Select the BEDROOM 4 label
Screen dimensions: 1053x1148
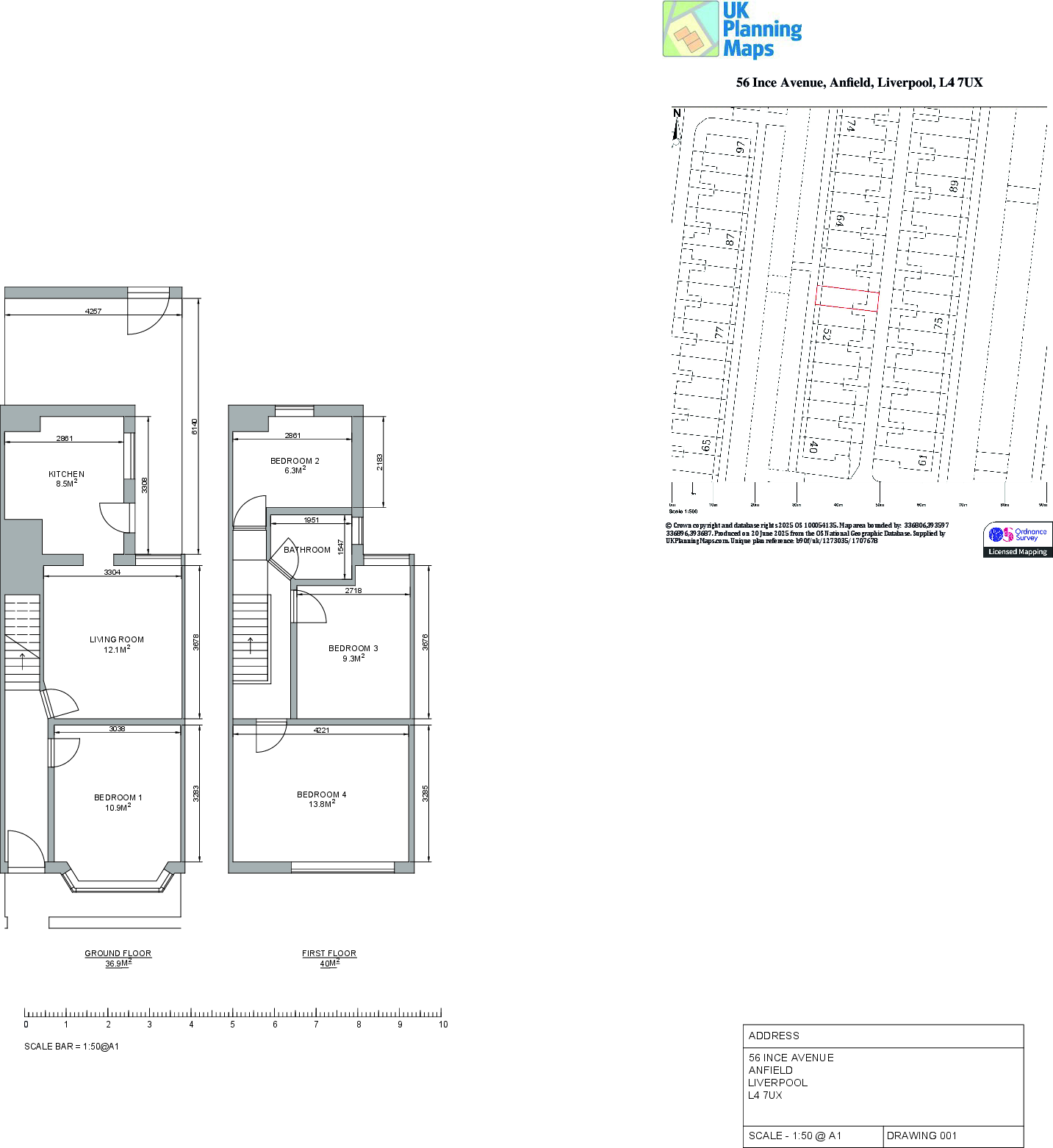click(x=321, y=794)
